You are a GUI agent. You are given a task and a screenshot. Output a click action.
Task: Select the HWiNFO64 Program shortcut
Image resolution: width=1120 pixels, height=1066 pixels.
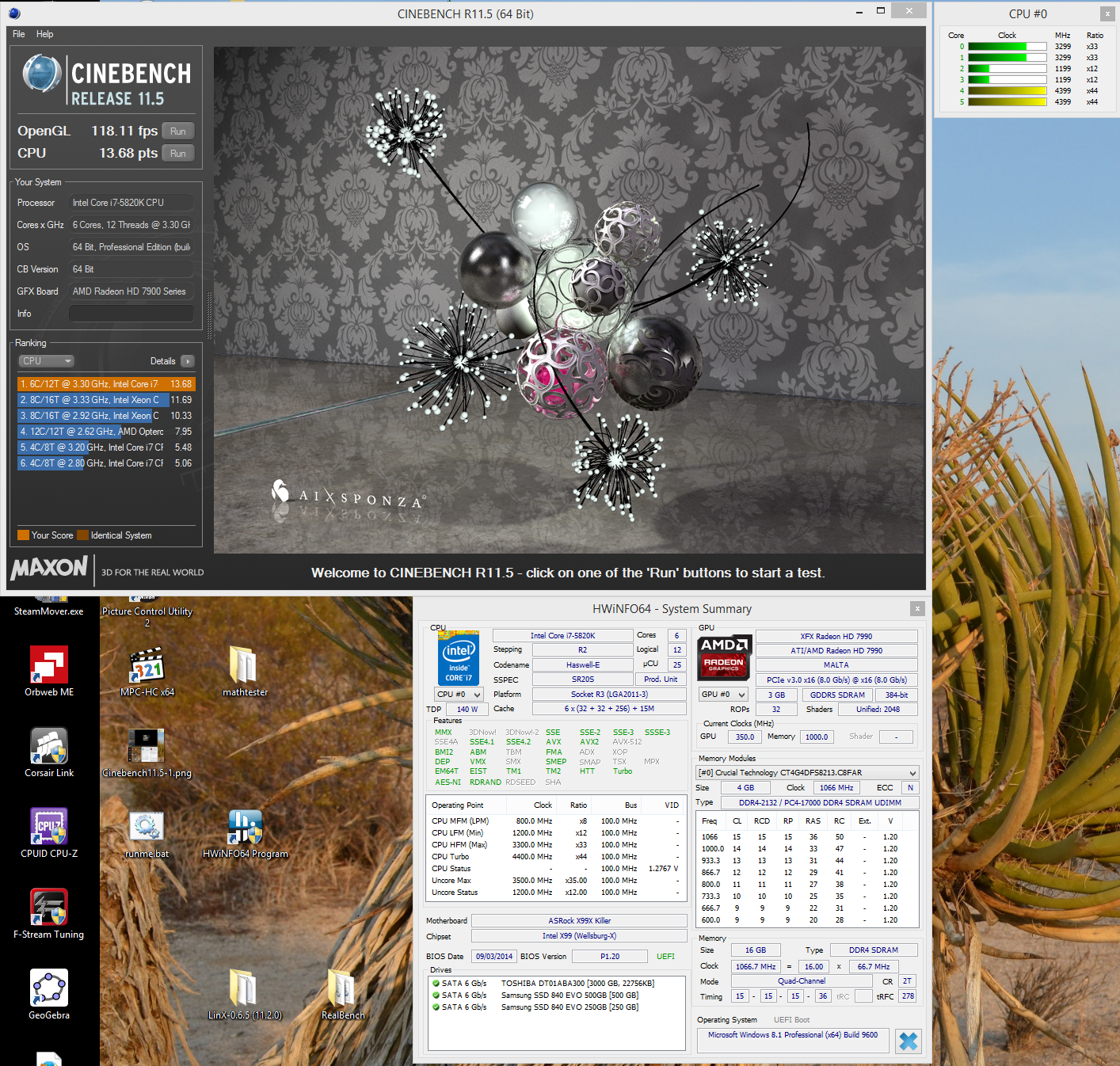[245, 828]
